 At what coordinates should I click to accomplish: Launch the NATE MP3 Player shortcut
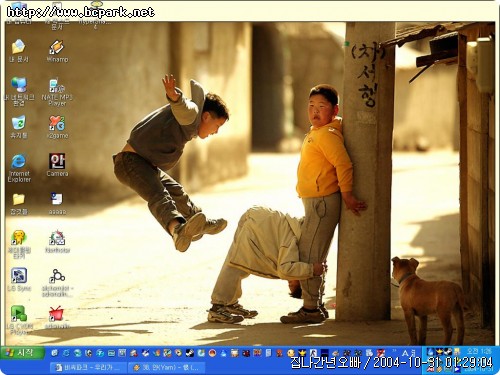[57, 91]
